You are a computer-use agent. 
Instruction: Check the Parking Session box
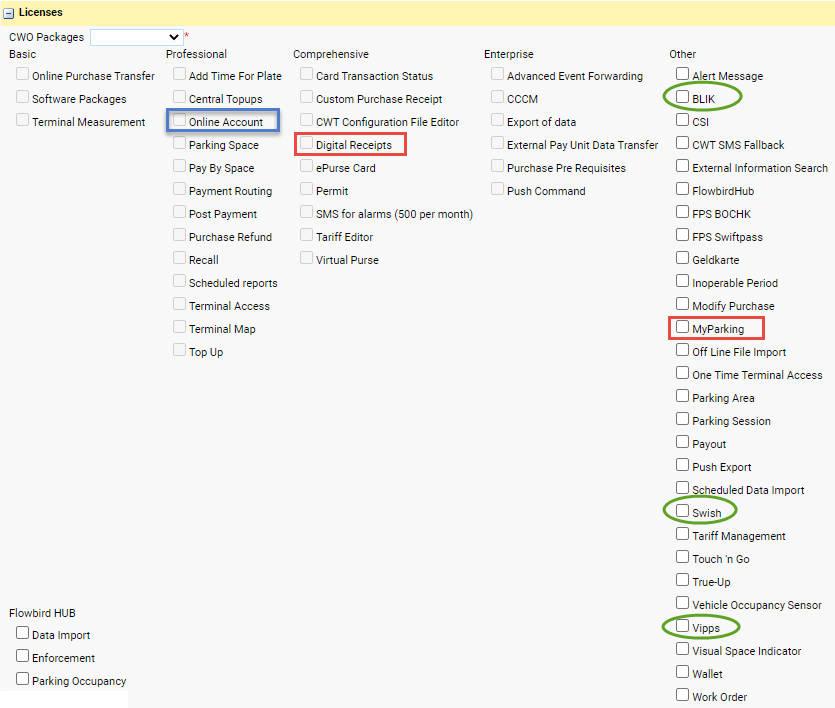(x=682, y=418)
